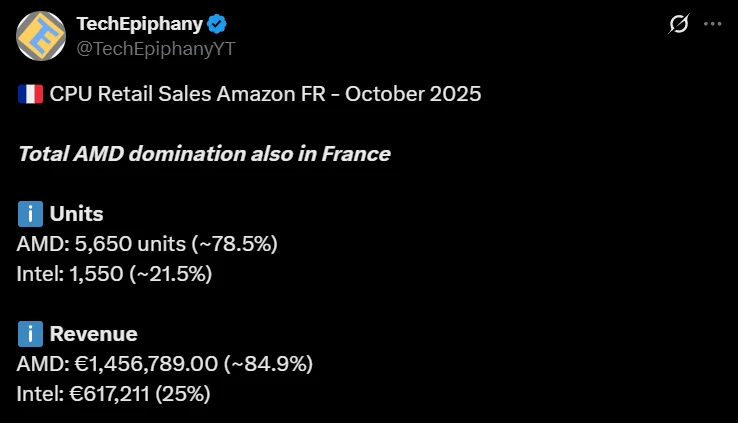738x423 pixels.
Task: Click the Intel 1,550 units line
Action: (113, 274)
